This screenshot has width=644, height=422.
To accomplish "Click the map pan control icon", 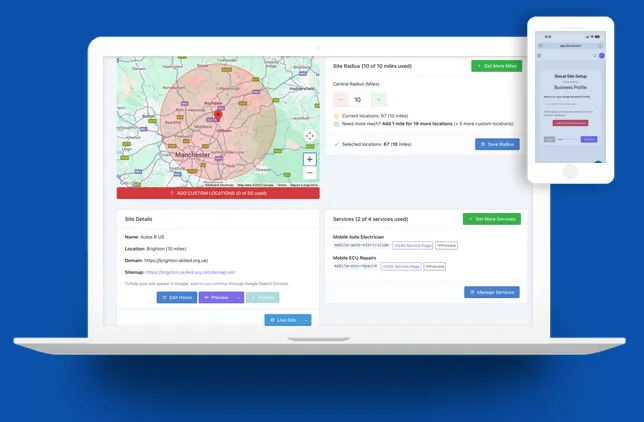I will (310, 136).
